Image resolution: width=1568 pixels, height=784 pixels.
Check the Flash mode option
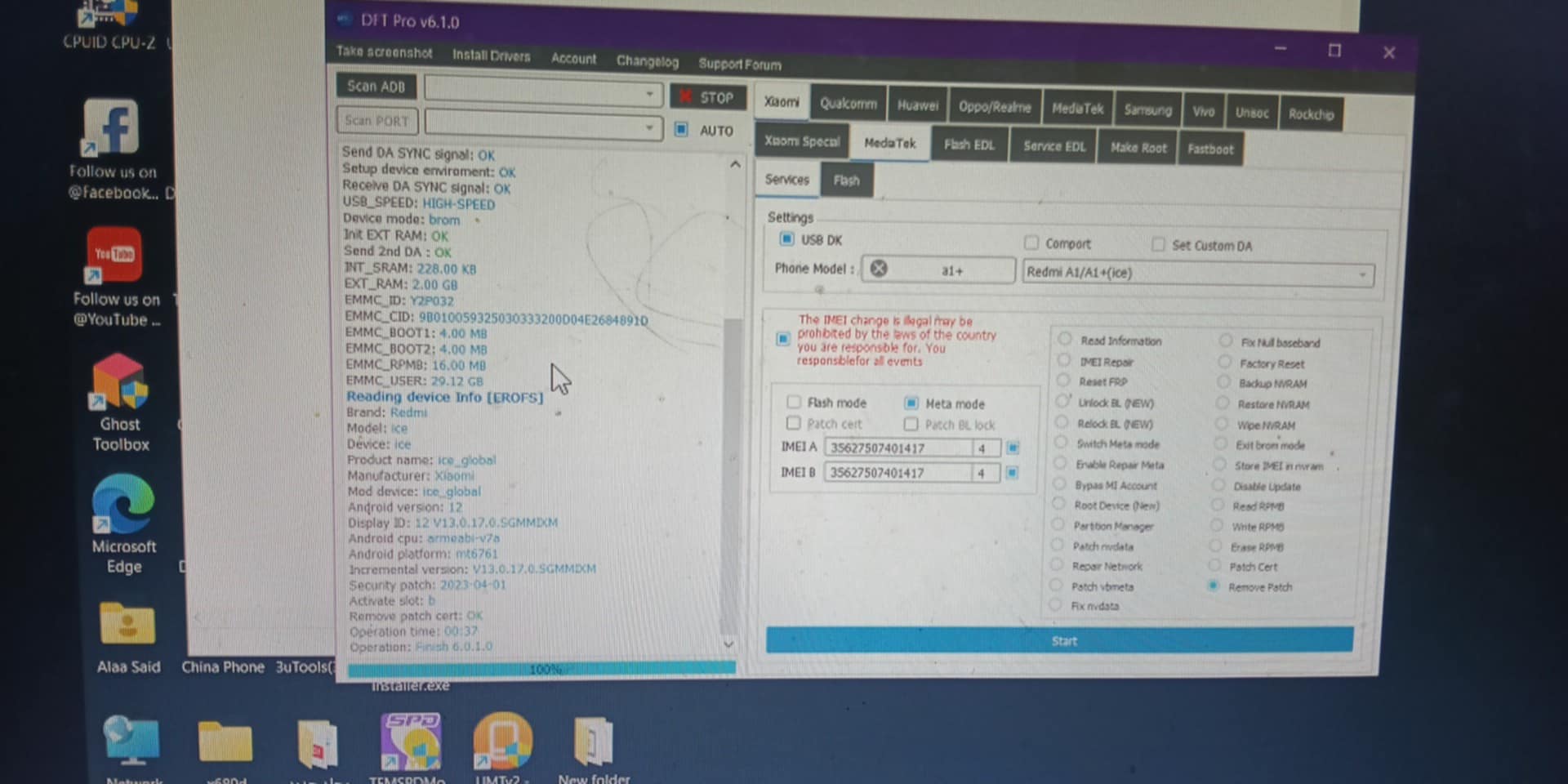pyautogui.click(x=793, y=402)
